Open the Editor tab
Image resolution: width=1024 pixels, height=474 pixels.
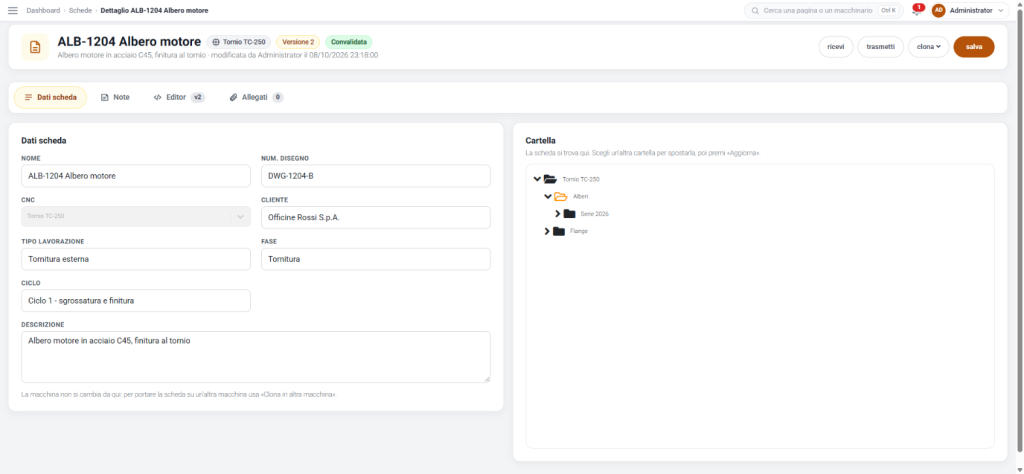click(178, 97)
